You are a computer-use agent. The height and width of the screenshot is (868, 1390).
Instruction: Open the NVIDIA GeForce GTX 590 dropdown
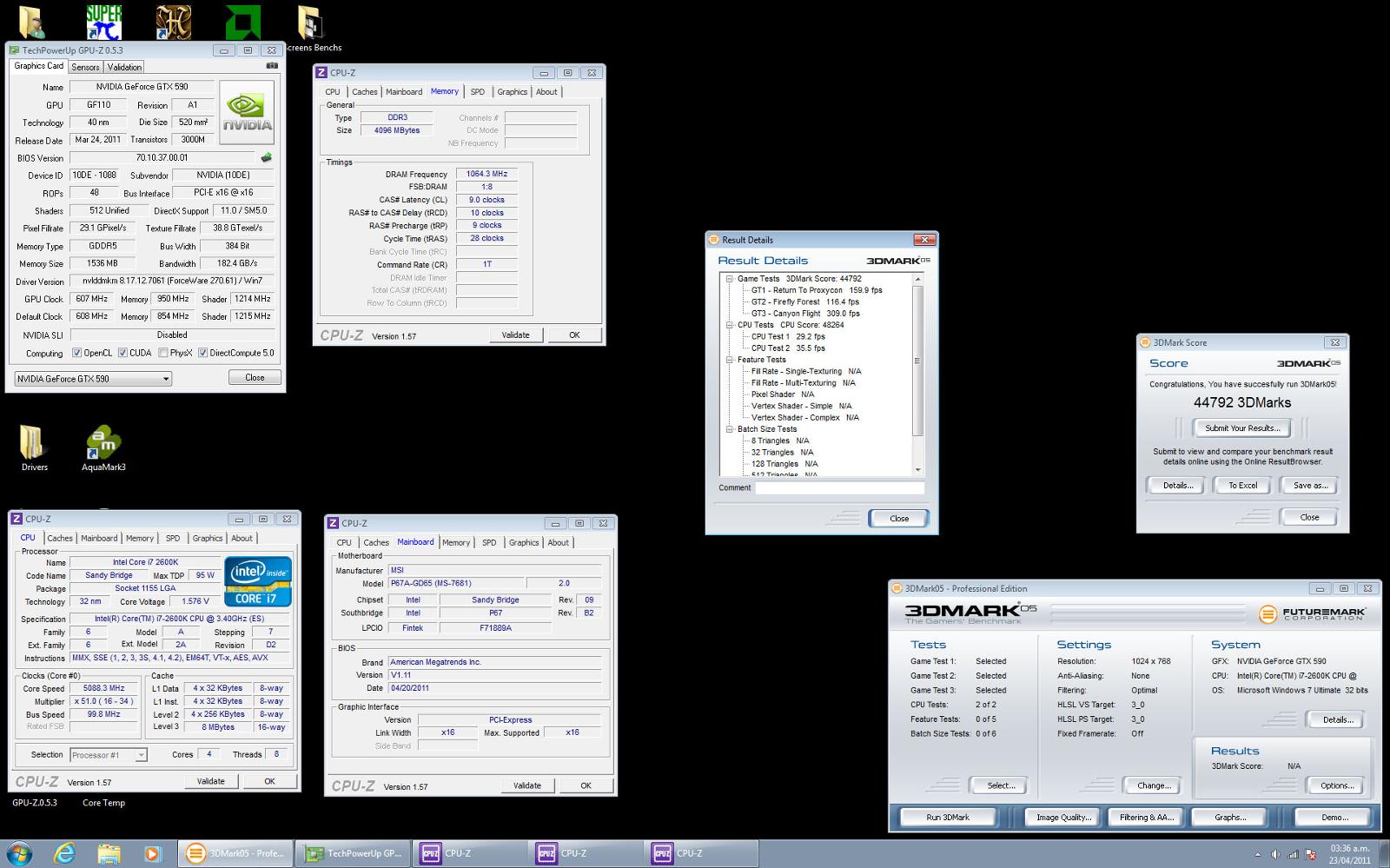93,379
